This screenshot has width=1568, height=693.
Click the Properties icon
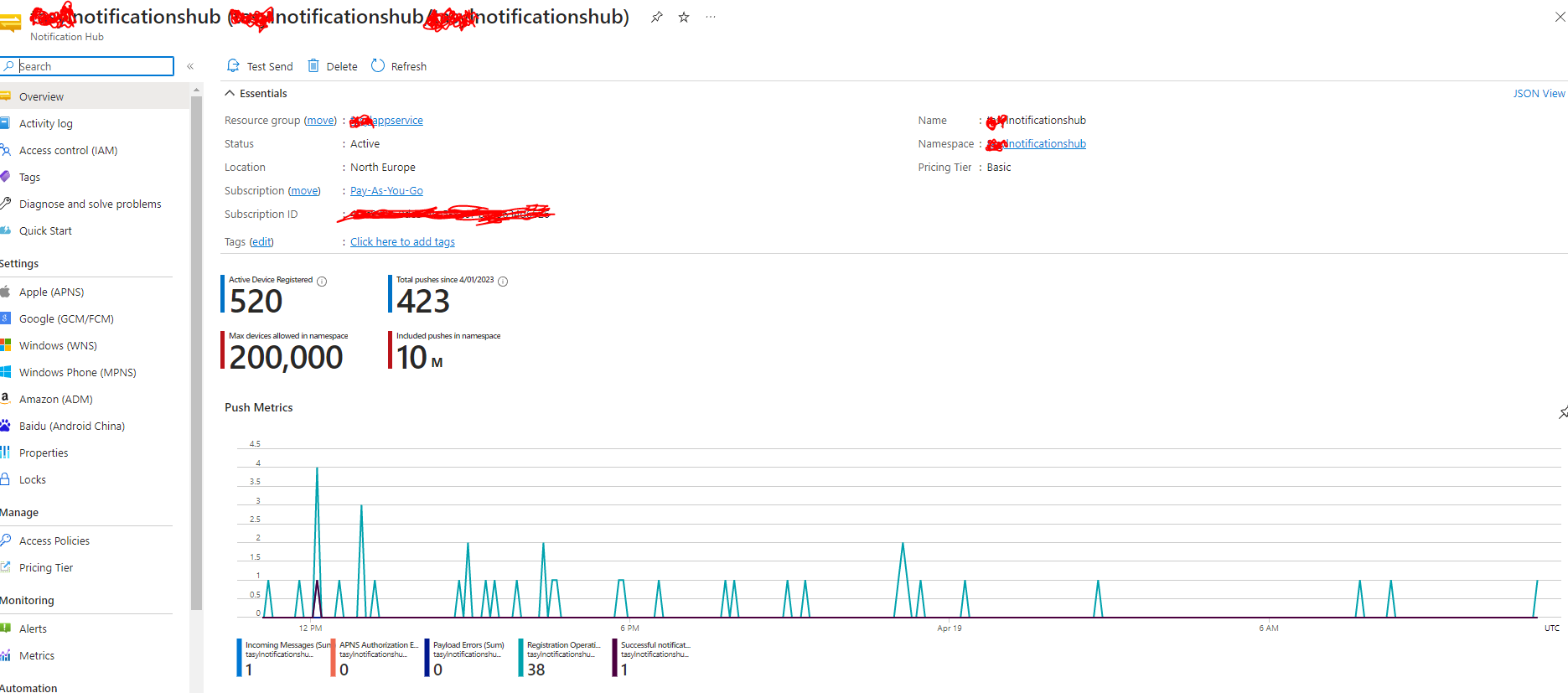click(x=6, y=453)
